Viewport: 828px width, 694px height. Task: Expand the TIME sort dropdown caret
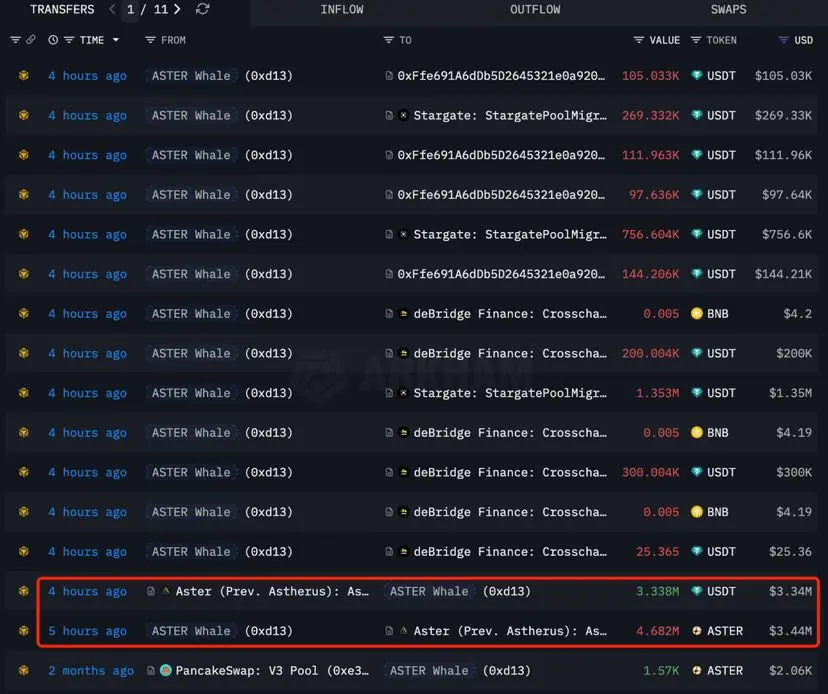click(x=116, y=40)
